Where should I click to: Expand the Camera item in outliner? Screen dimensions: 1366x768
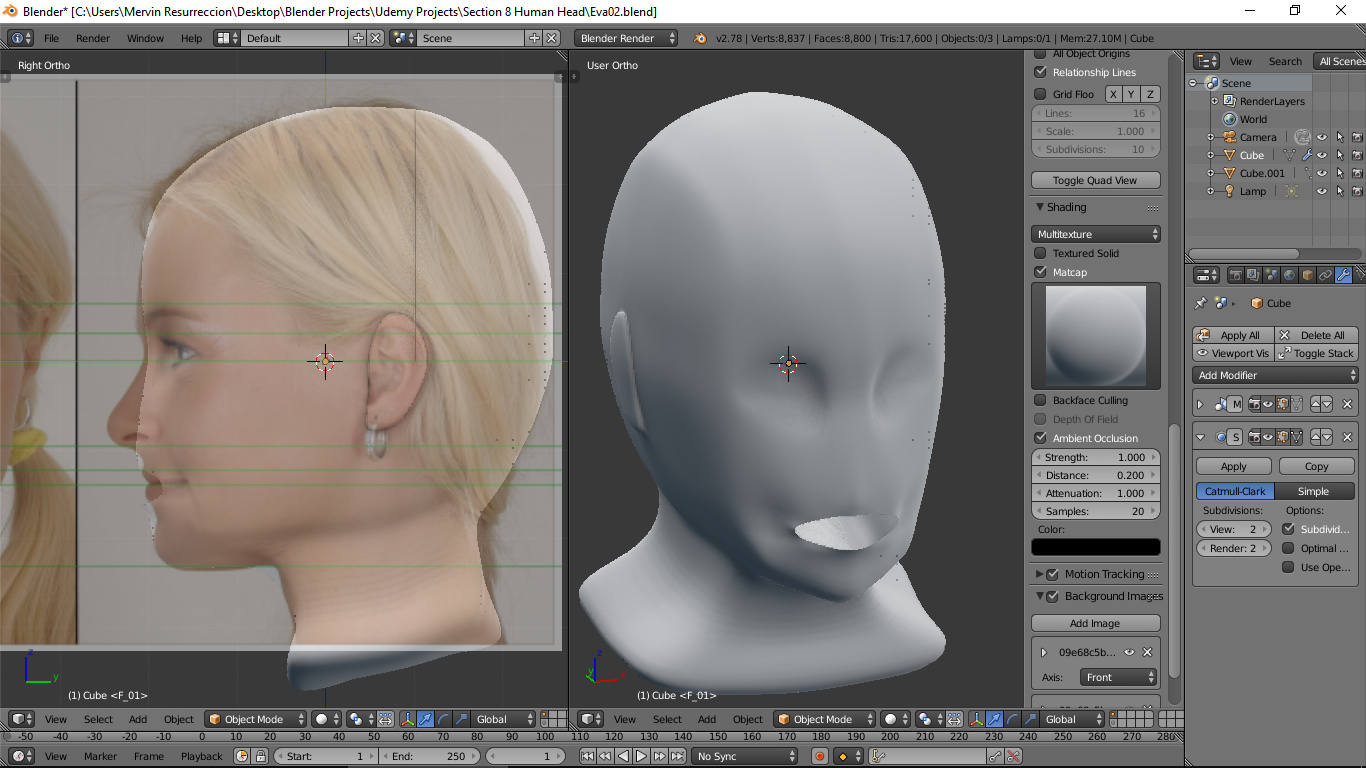pos(1210,137)
